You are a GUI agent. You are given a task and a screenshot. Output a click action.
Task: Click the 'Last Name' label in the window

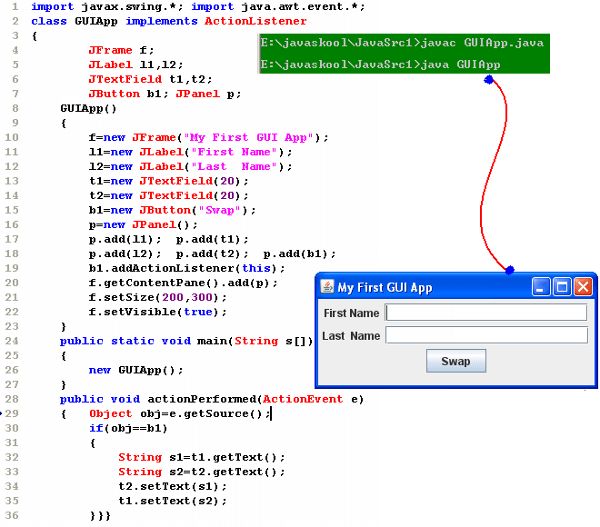351,336
